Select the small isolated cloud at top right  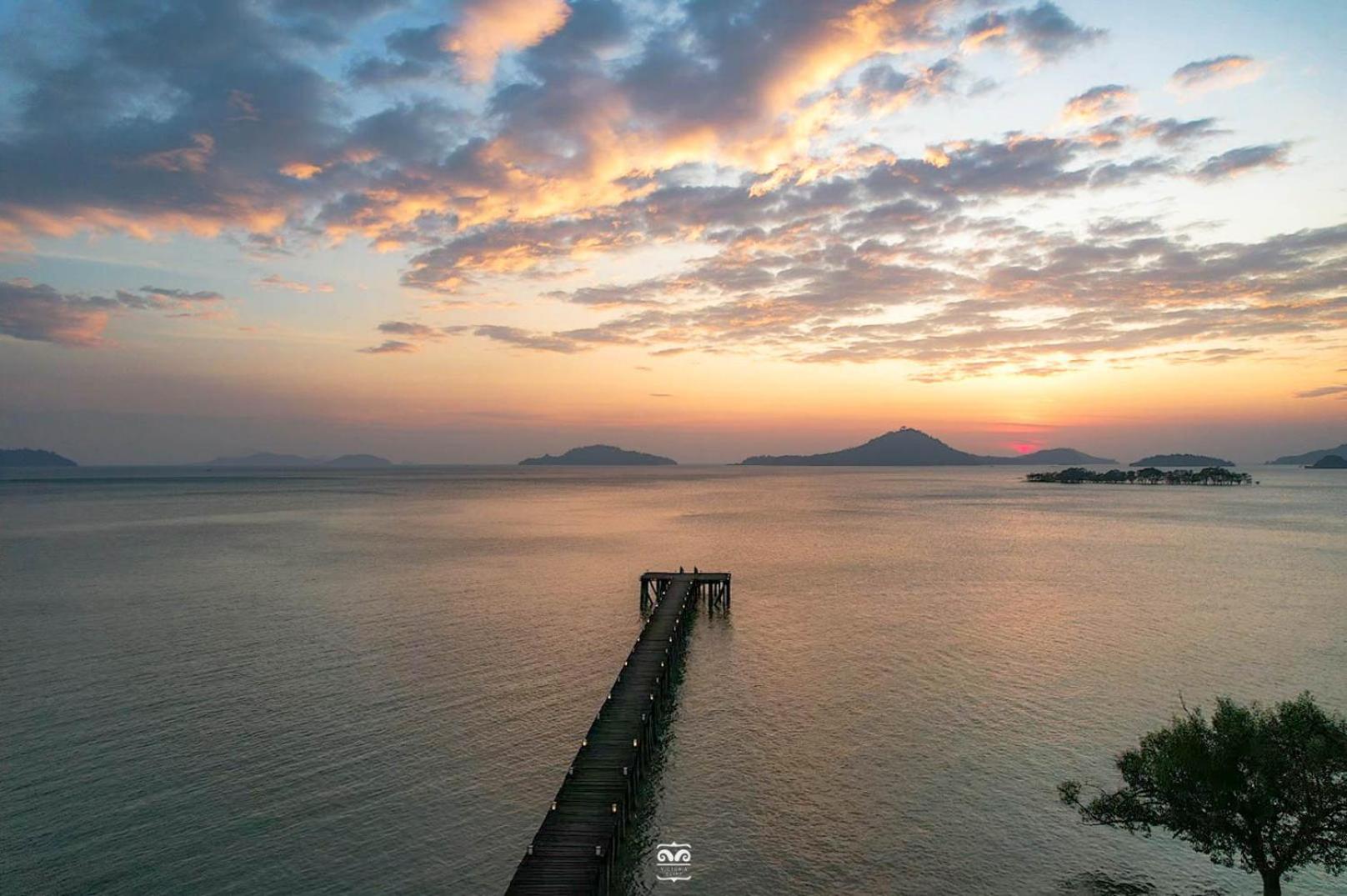pos(1217,73)
